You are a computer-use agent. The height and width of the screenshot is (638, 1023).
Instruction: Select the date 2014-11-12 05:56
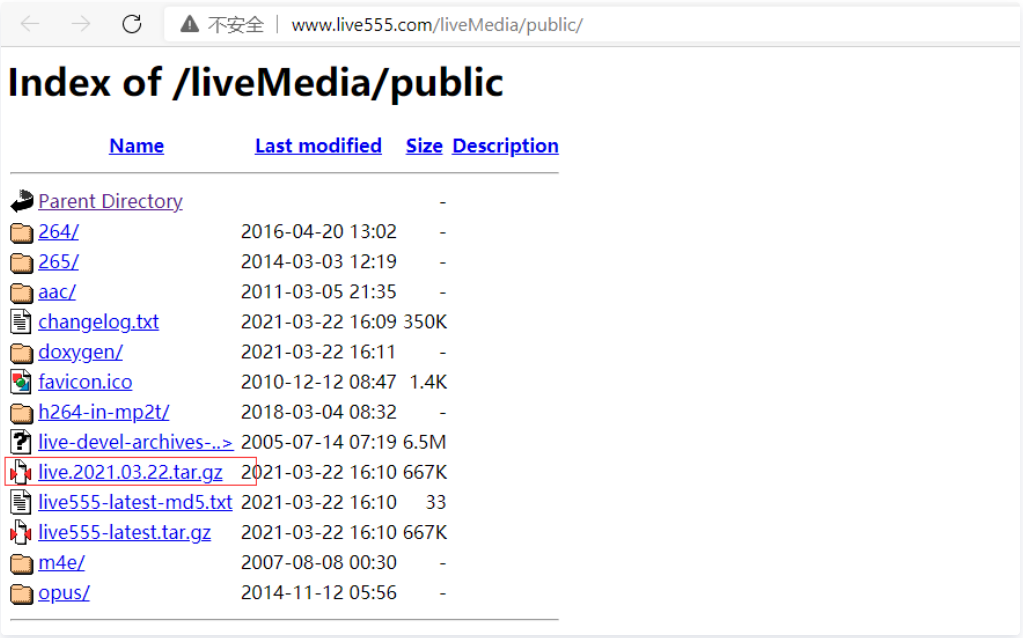[318, 592]
